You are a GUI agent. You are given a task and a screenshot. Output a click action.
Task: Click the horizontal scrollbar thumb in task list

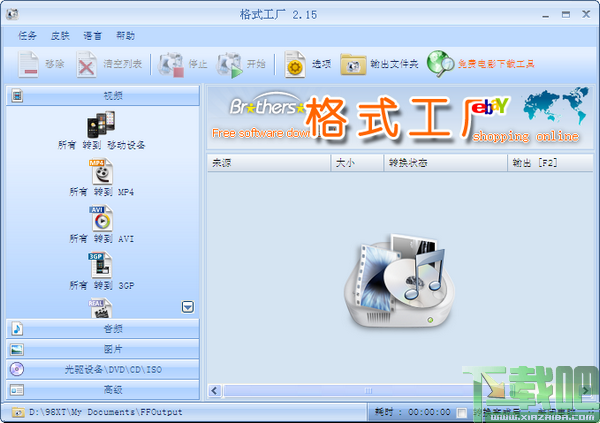[348, 391]
